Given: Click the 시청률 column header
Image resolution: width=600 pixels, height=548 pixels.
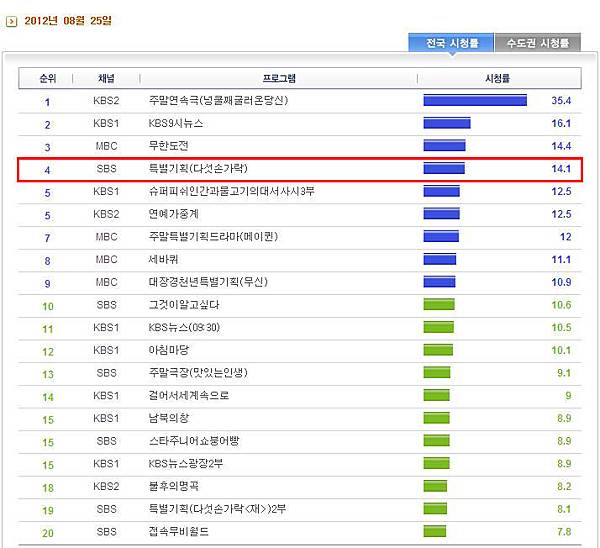Looking at the screenshot, I should tap(497, 78).
